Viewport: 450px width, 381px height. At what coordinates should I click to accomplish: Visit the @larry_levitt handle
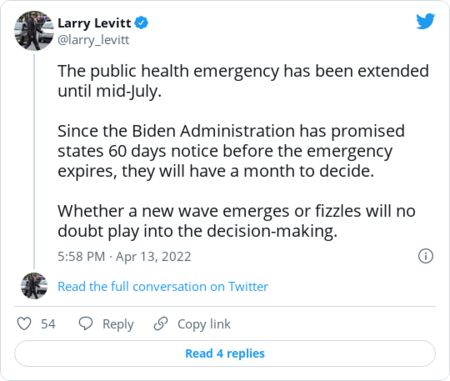[93, 40]
